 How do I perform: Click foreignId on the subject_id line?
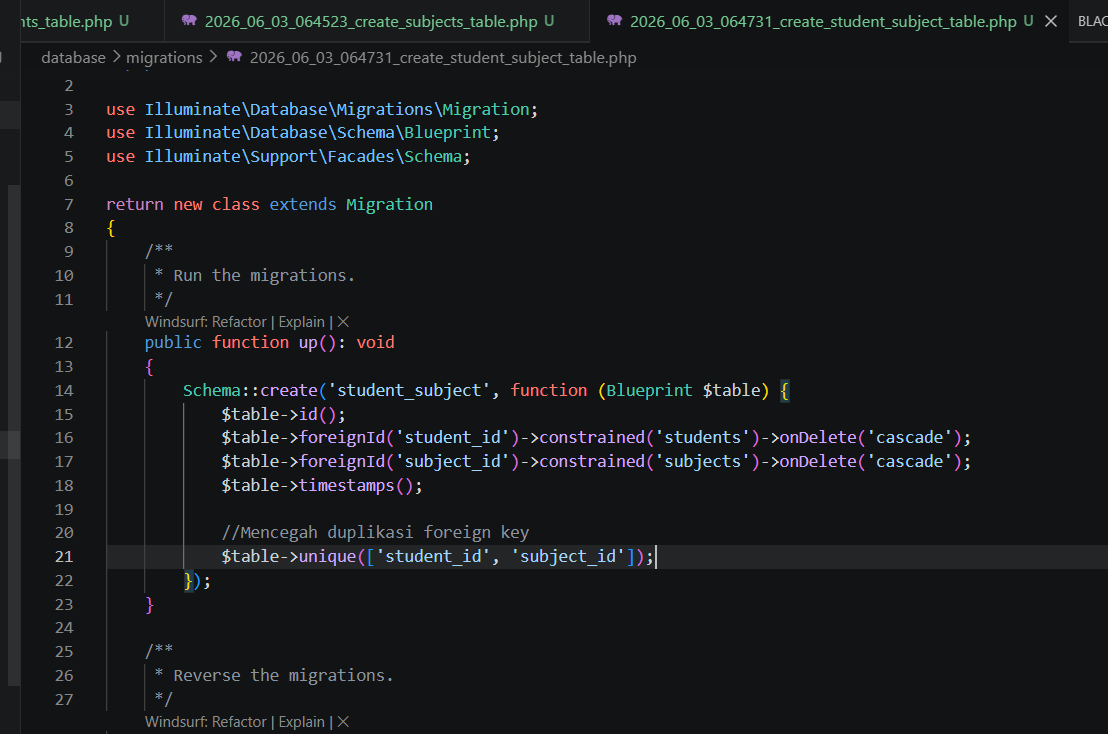click(342, 462)
